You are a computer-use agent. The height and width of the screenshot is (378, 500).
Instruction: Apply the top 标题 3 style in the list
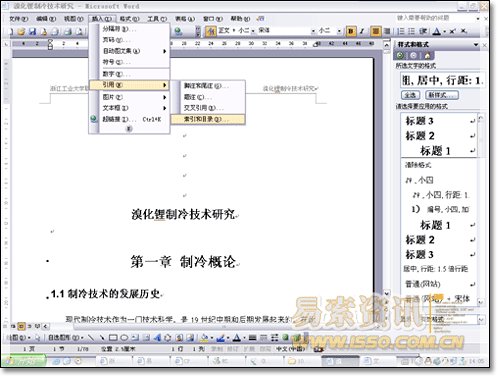(439, 121)
